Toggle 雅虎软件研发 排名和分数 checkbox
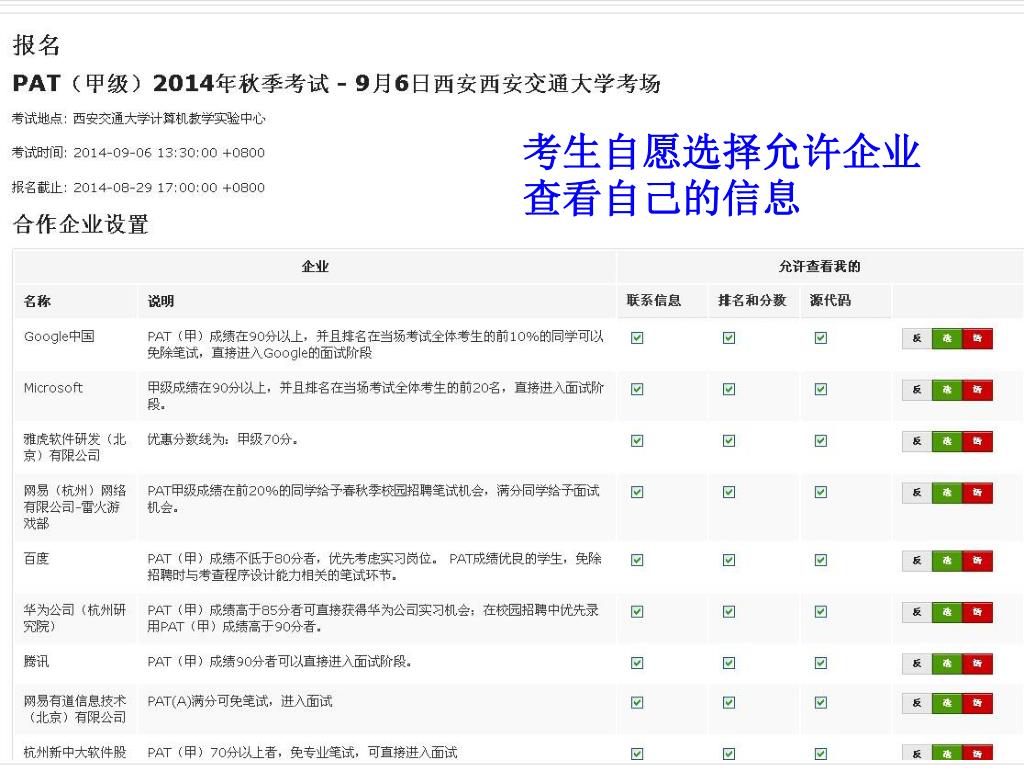Viewport: 1024px width, 768px height. point(729,441)
